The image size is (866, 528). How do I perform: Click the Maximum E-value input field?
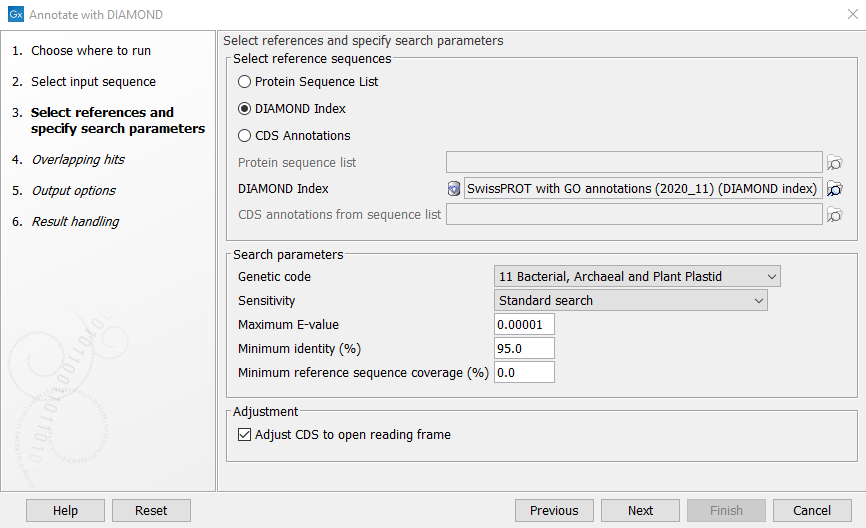524,325
